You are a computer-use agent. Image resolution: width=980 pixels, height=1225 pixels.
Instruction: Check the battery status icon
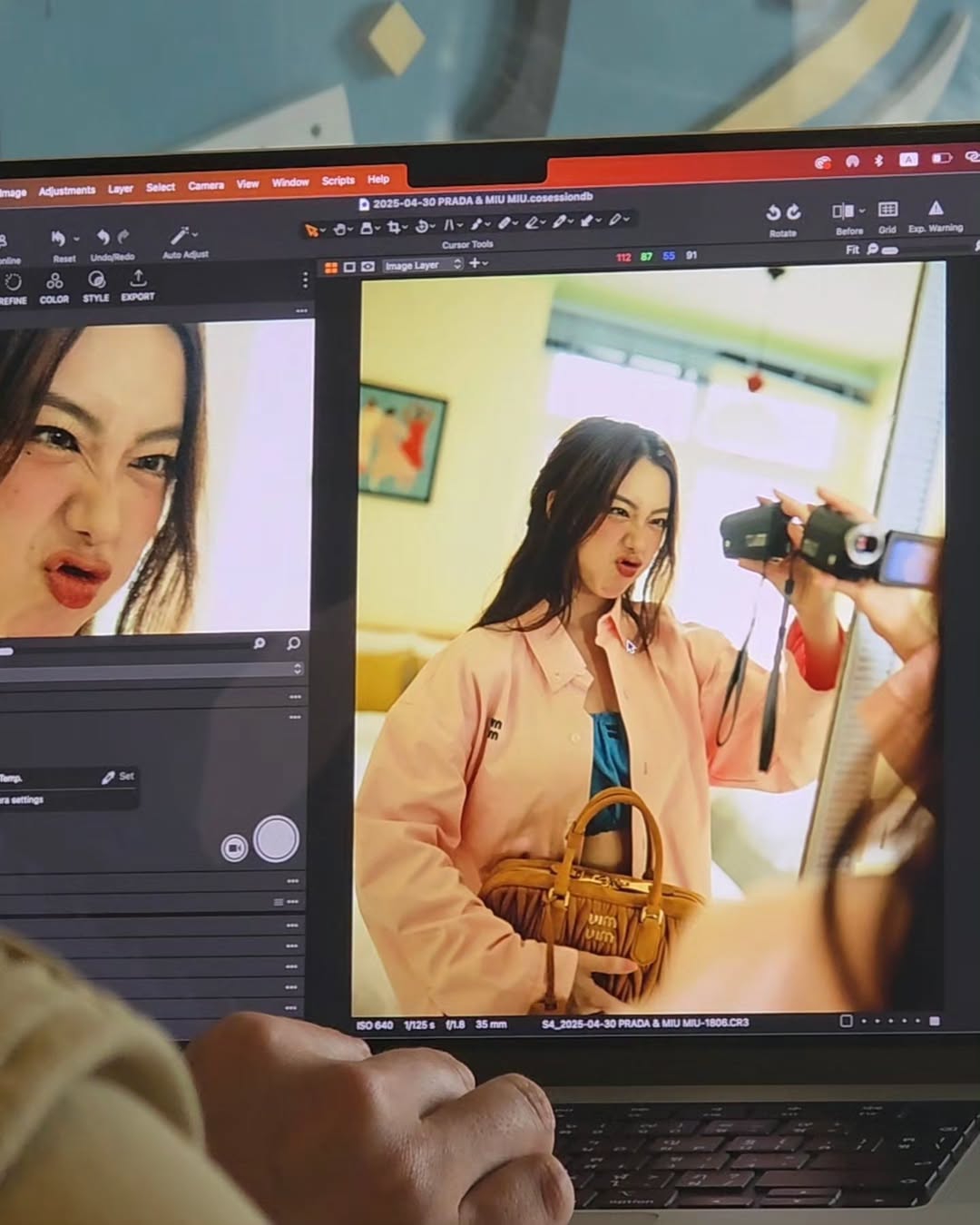[x=942, y=158]
